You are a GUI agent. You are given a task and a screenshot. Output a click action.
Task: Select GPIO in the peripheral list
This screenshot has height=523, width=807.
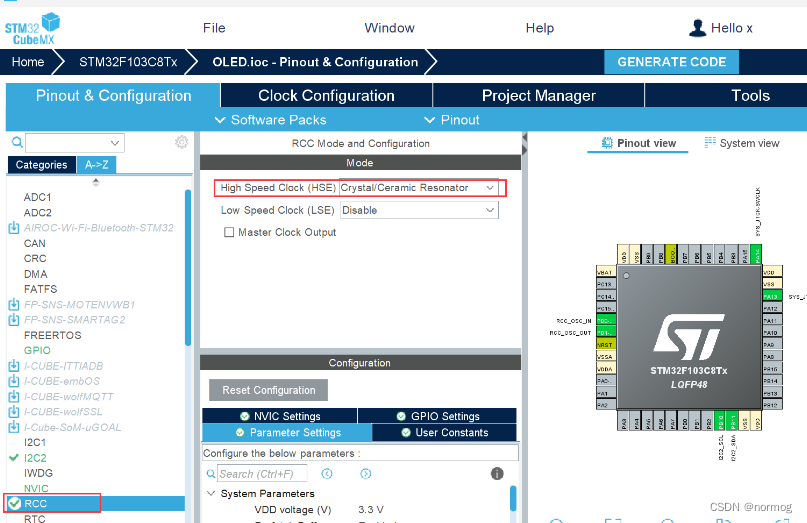pos(37,350)
